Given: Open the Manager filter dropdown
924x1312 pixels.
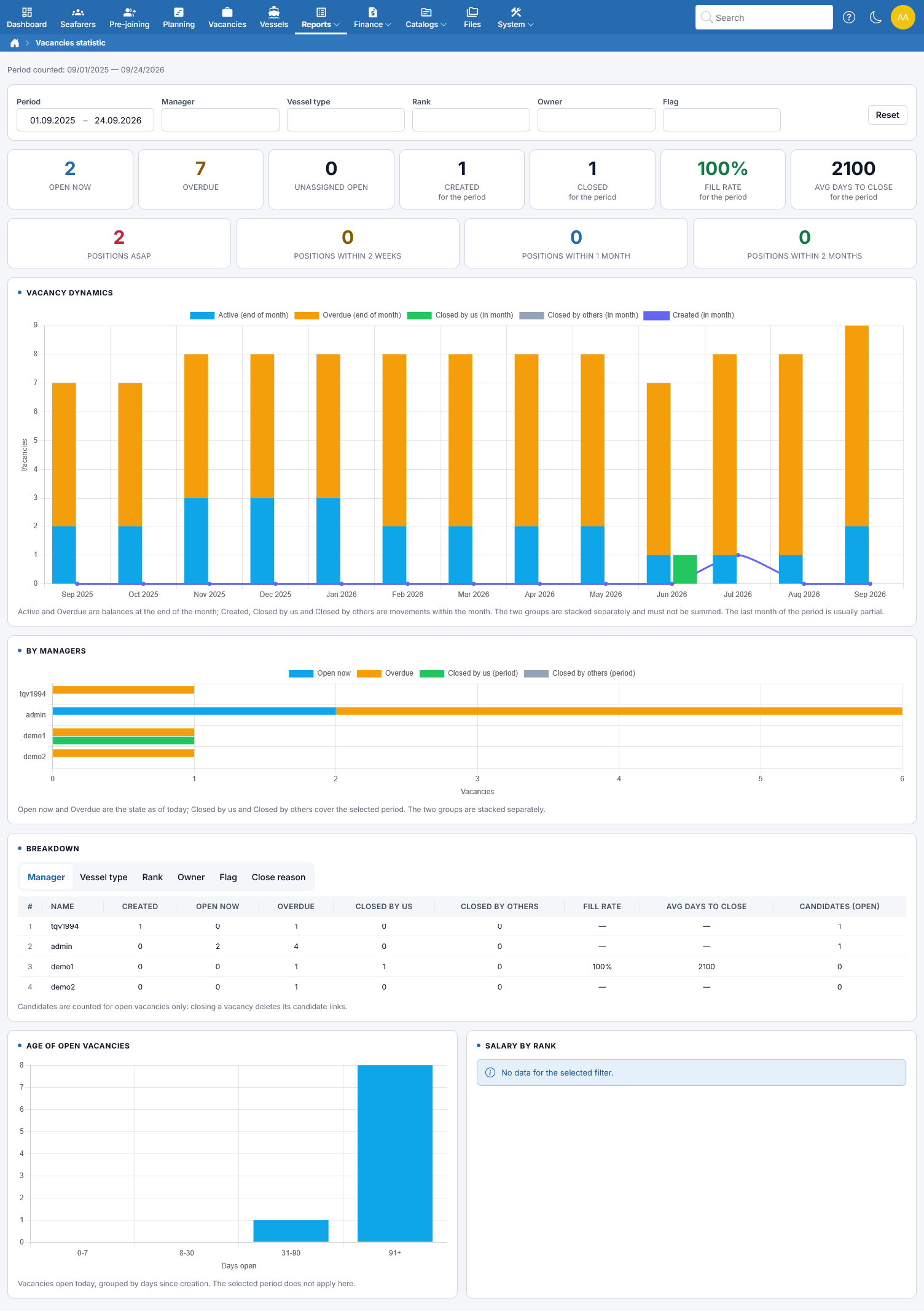Looking at the screenshot, I should (221, 120).
